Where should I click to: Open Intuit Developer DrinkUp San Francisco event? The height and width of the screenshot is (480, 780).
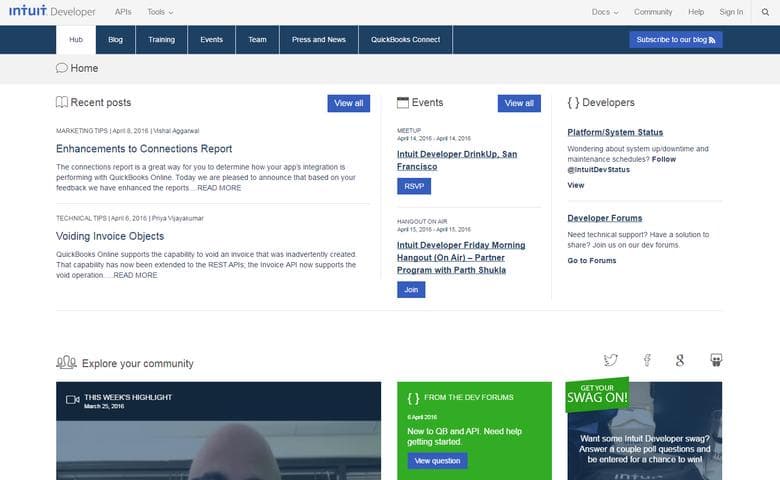[457, 160]
